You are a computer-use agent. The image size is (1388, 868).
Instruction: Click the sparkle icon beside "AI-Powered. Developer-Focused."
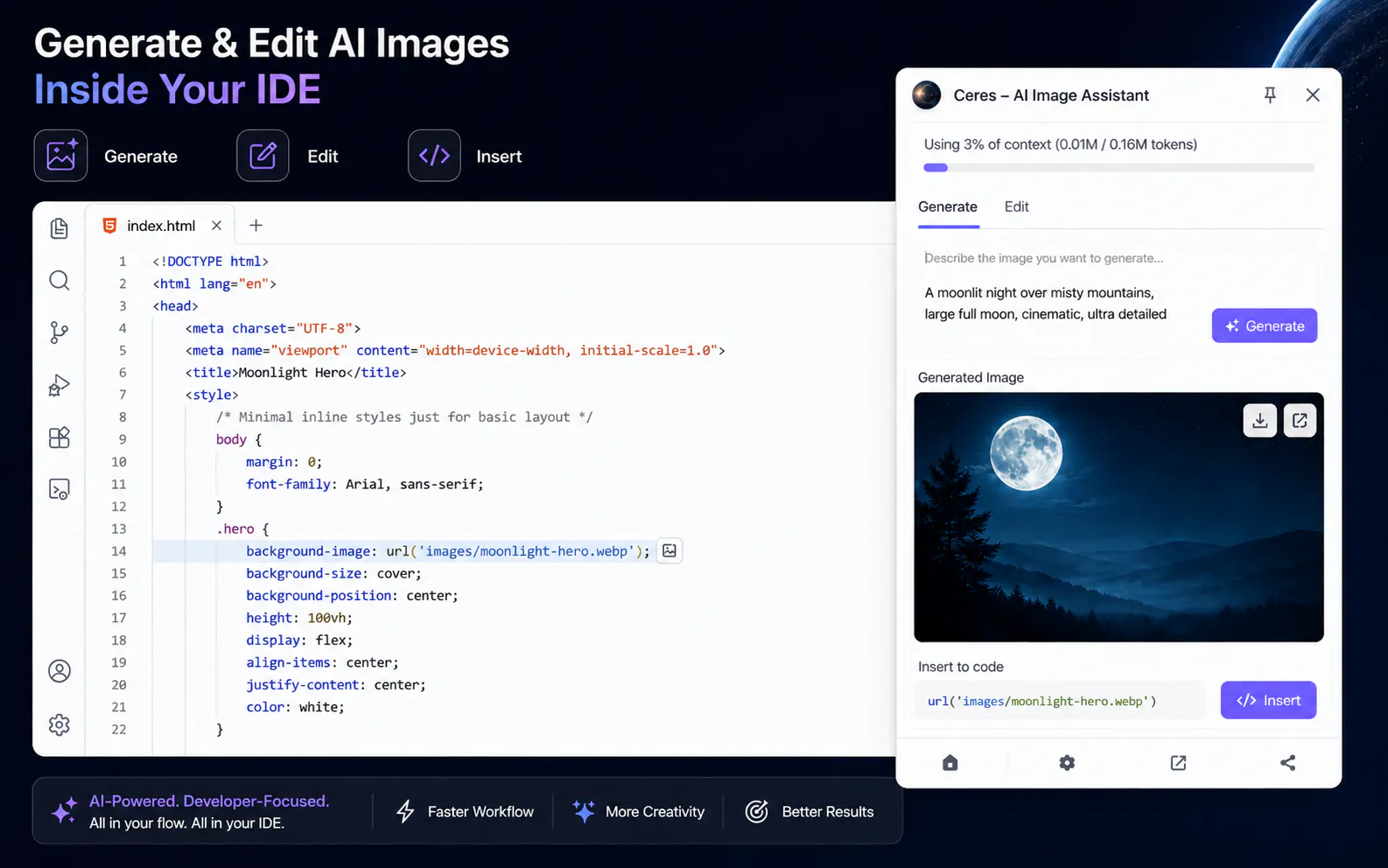pos(64,811)
